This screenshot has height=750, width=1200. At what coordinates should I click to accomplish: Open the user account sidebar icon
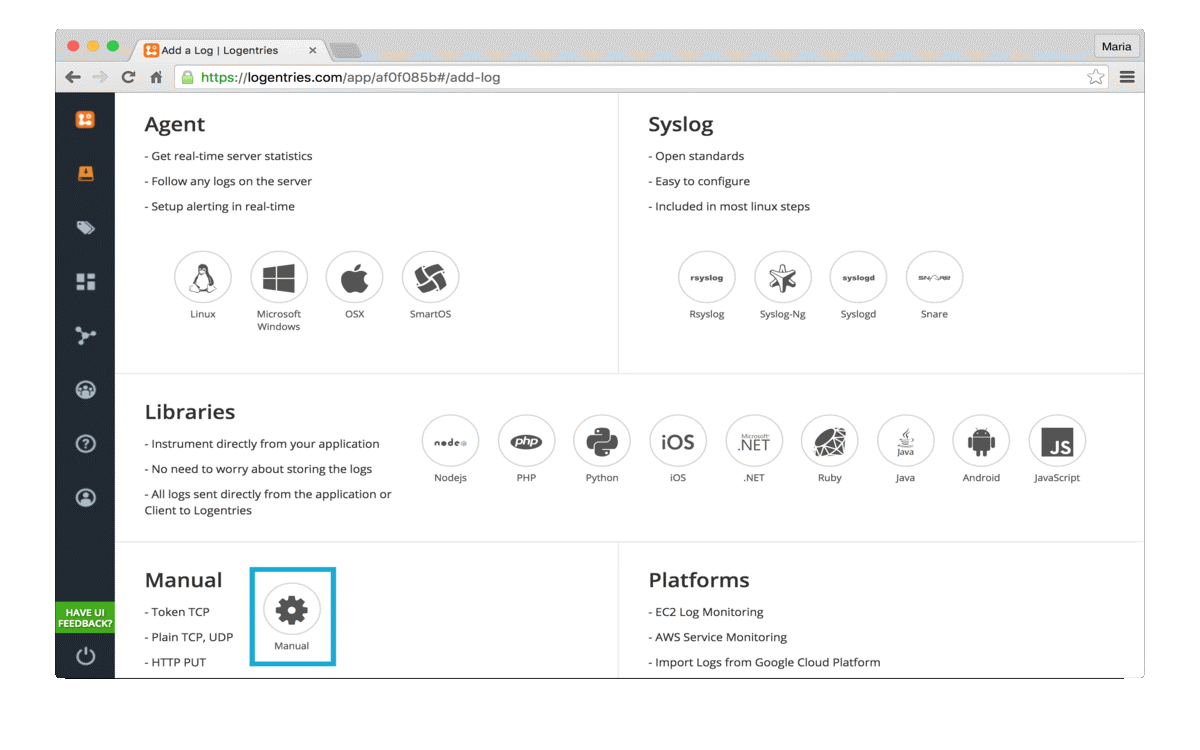tap(85, 497)
